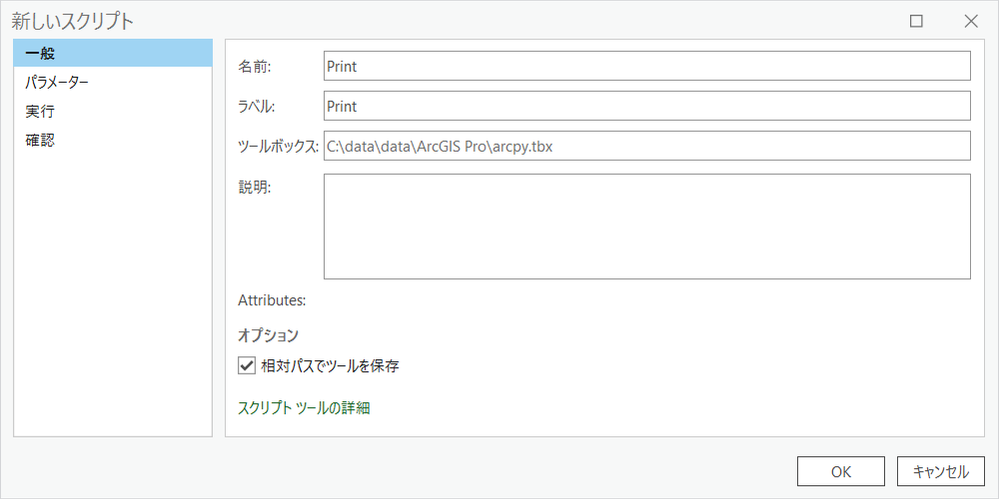Open the スクリプト ツールの詳細 link
Image resolution: width=999 pixels, height=499 pixels.
click(x=304, y=408)
